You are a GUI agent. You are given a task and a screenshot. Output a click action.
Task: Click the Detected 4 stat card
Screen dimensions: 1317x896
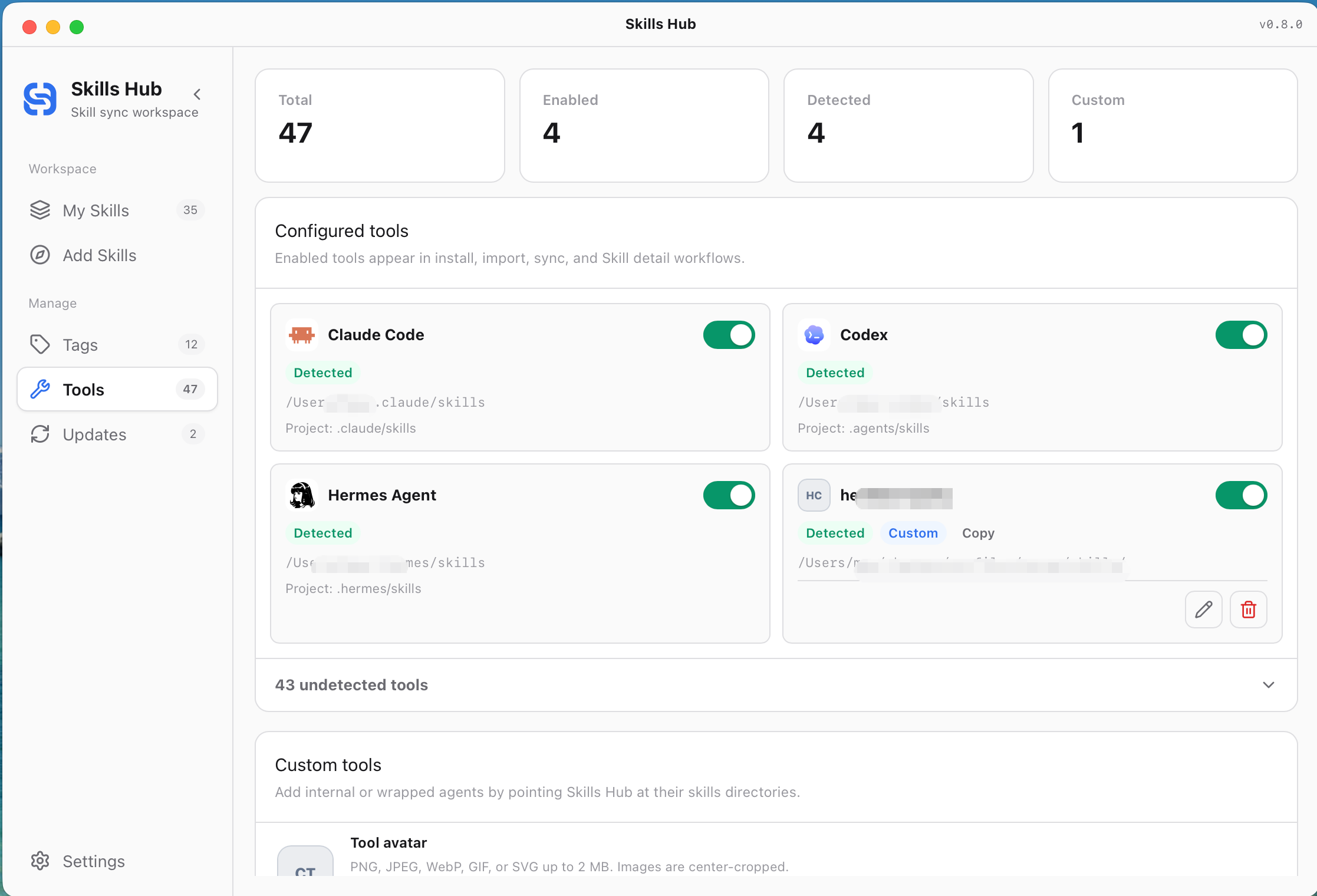click(908, 126)
